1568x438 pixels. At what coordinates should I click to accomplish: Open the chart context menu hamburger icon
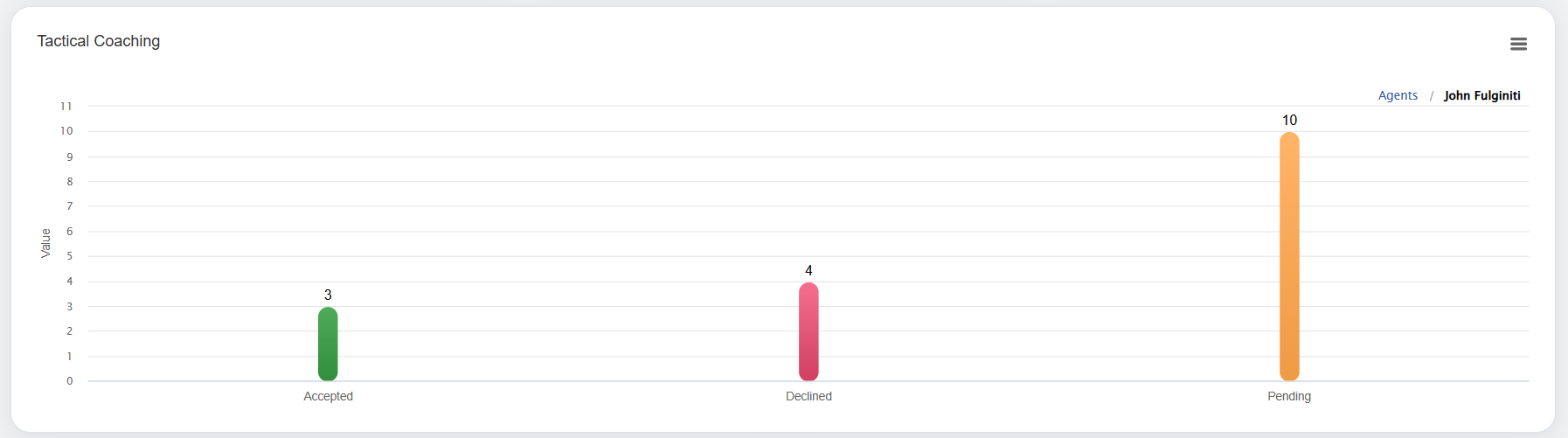[x=1518, y=44]
